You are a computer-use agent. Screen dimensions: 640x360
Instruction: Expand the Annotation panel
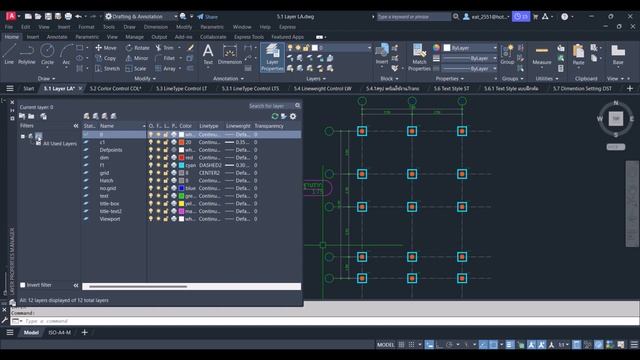[x=229, y=78]
